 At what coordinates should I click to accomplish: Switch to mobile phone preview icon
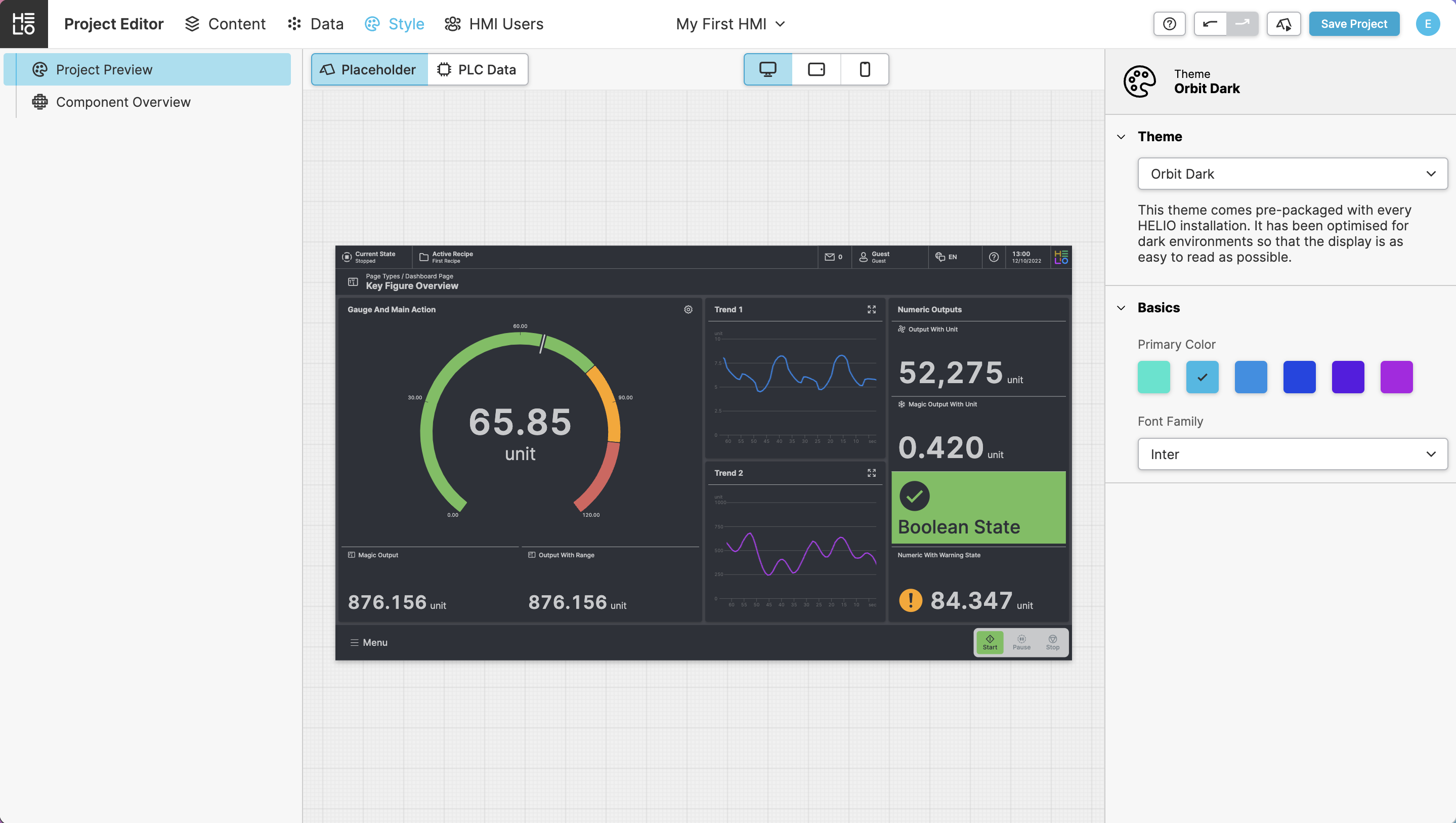864,69
